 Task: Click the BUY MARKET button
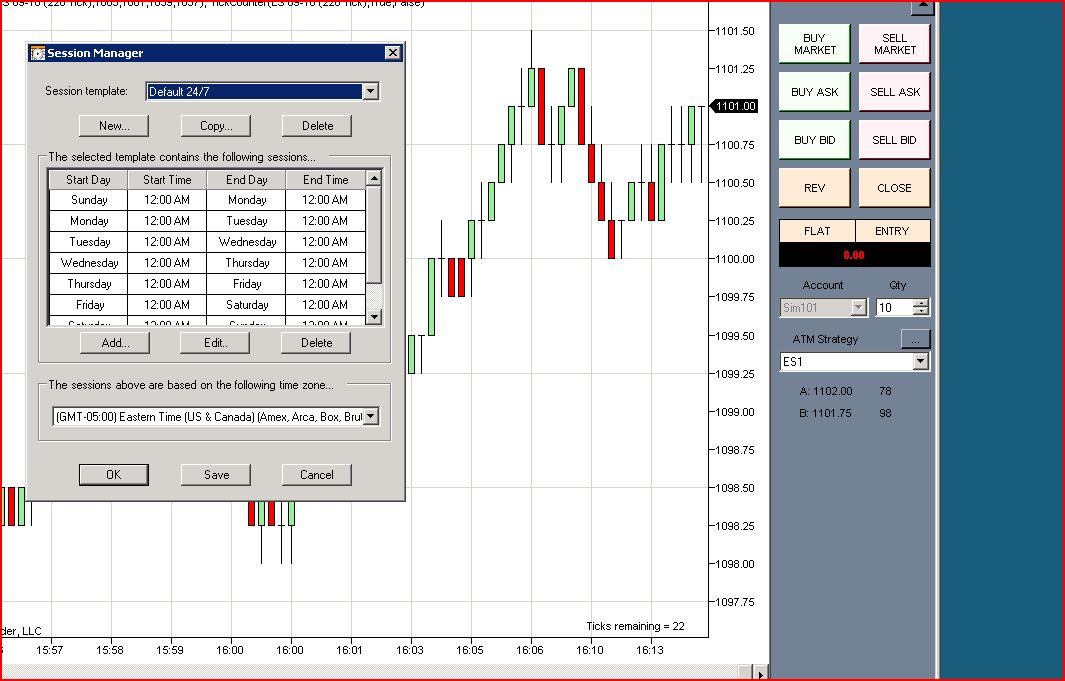click(x=814, y=44)
